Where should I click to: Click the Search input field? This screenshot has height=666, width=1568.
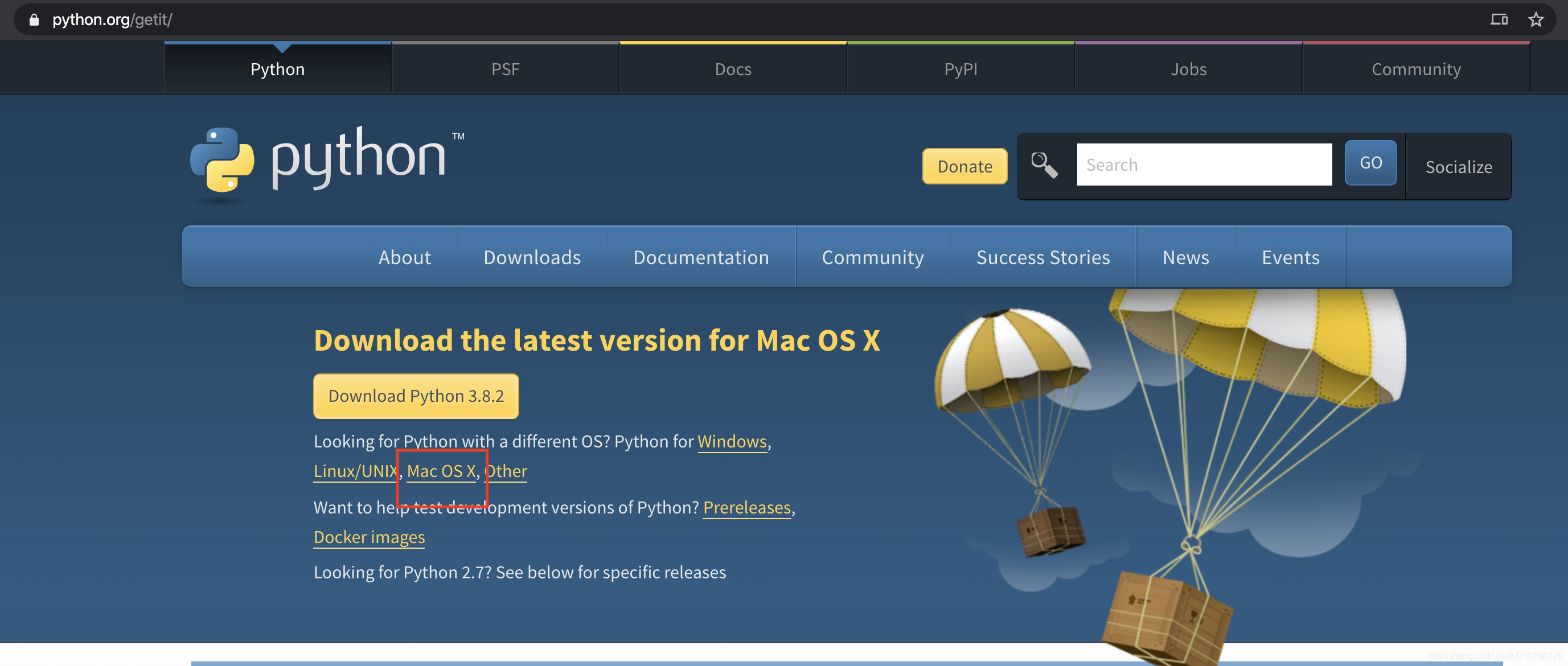point(1204,165)
